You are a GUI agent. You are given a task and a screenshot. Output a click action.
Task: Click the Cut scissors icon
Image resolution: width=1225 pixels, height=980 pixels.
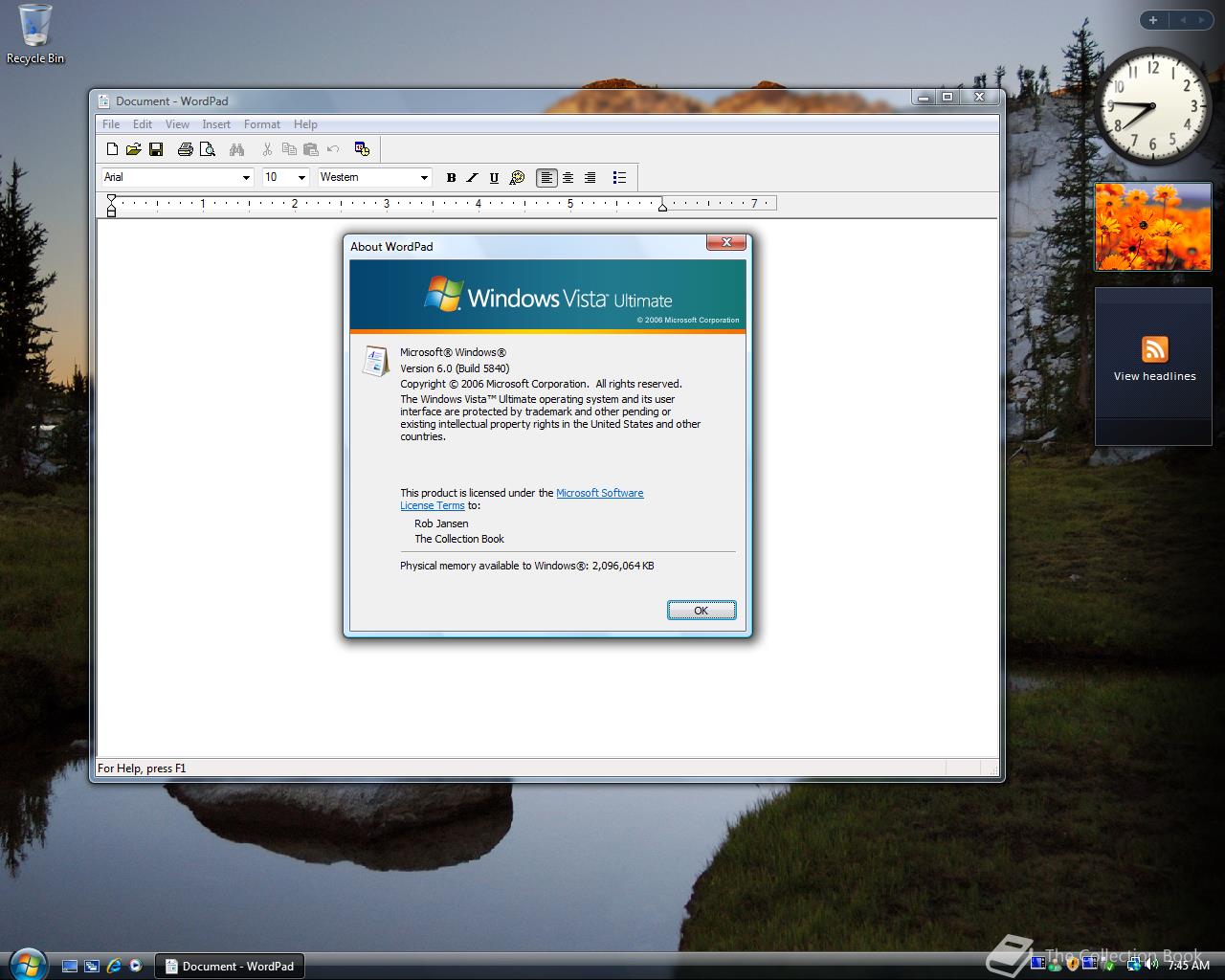[x=267, y=149]
